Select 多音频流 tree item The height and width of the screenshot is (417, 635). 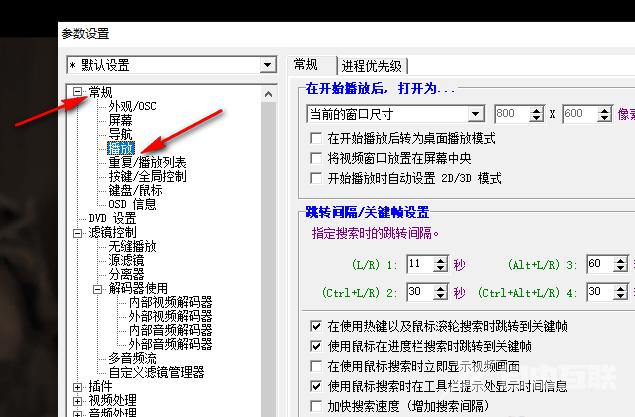click(132, 358)
